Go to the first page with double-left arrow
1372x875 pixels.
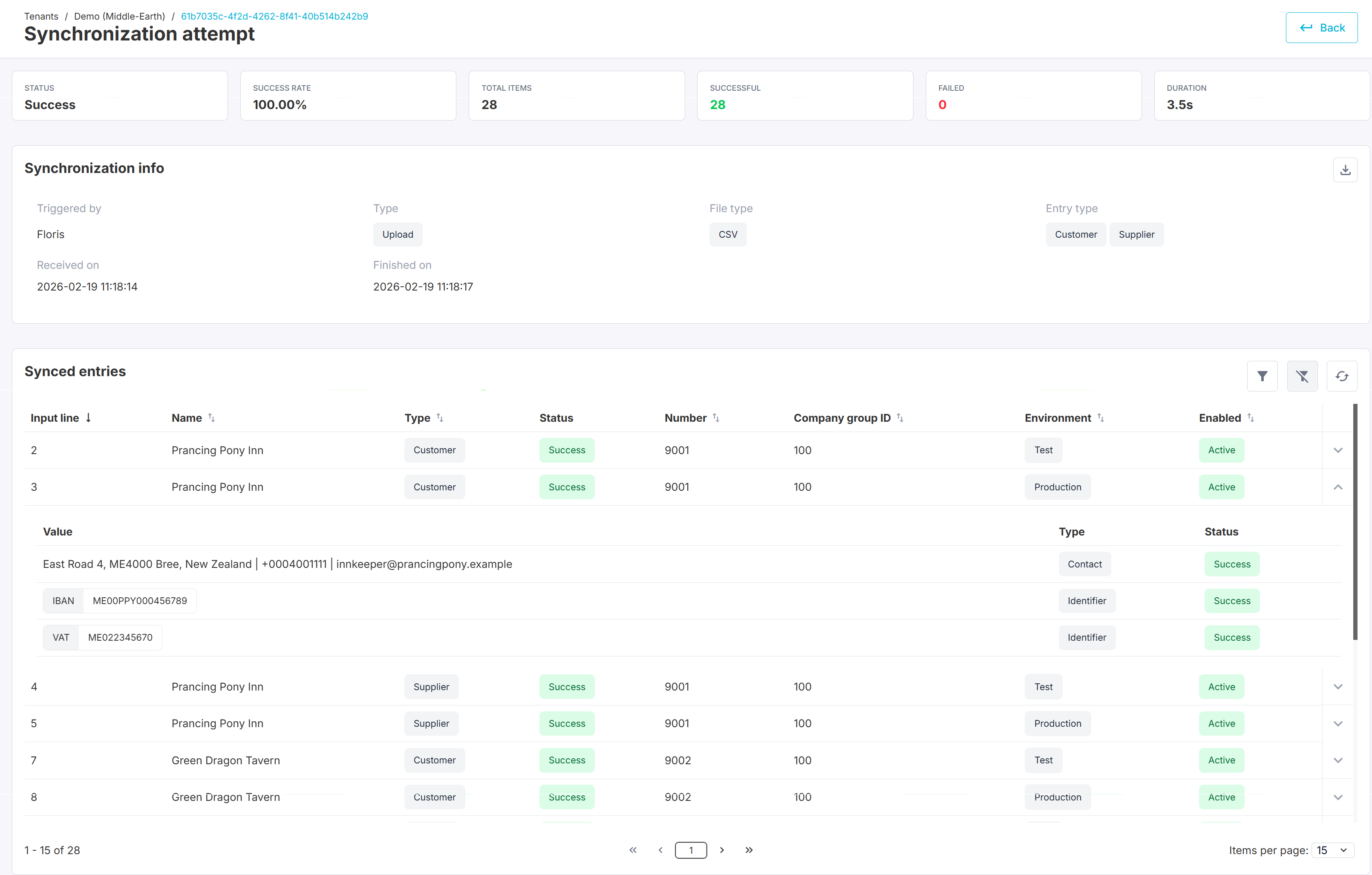coord(632,850)
